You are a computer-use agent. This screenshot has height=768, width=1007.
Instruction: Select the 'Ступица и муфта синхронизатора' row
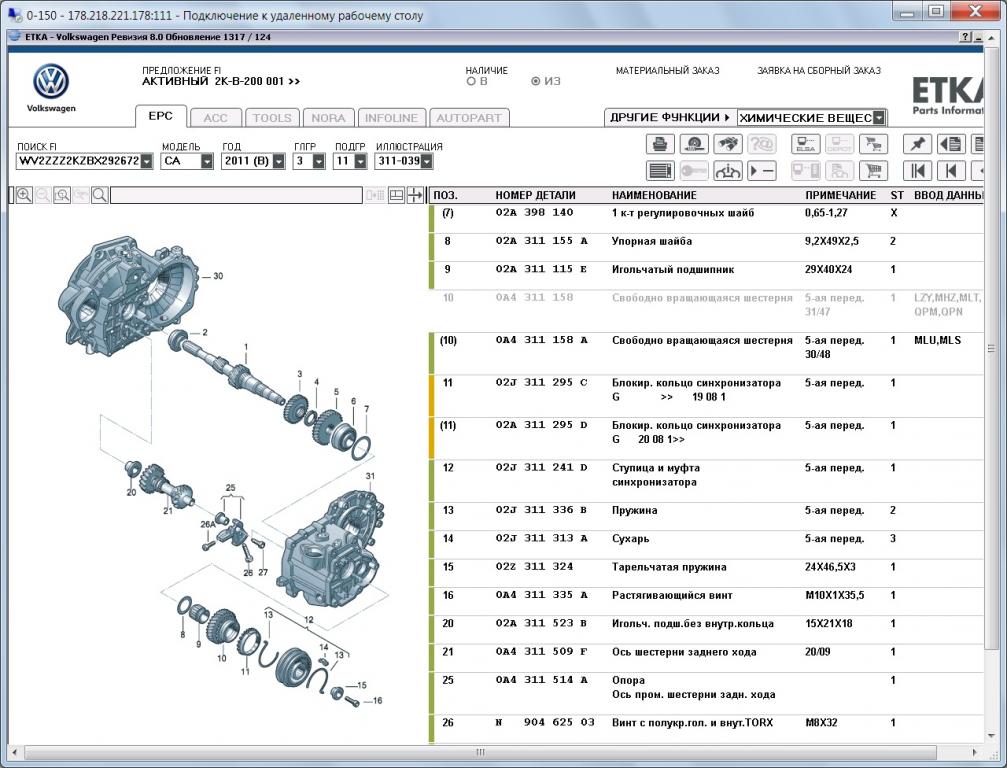coord(706,481)
